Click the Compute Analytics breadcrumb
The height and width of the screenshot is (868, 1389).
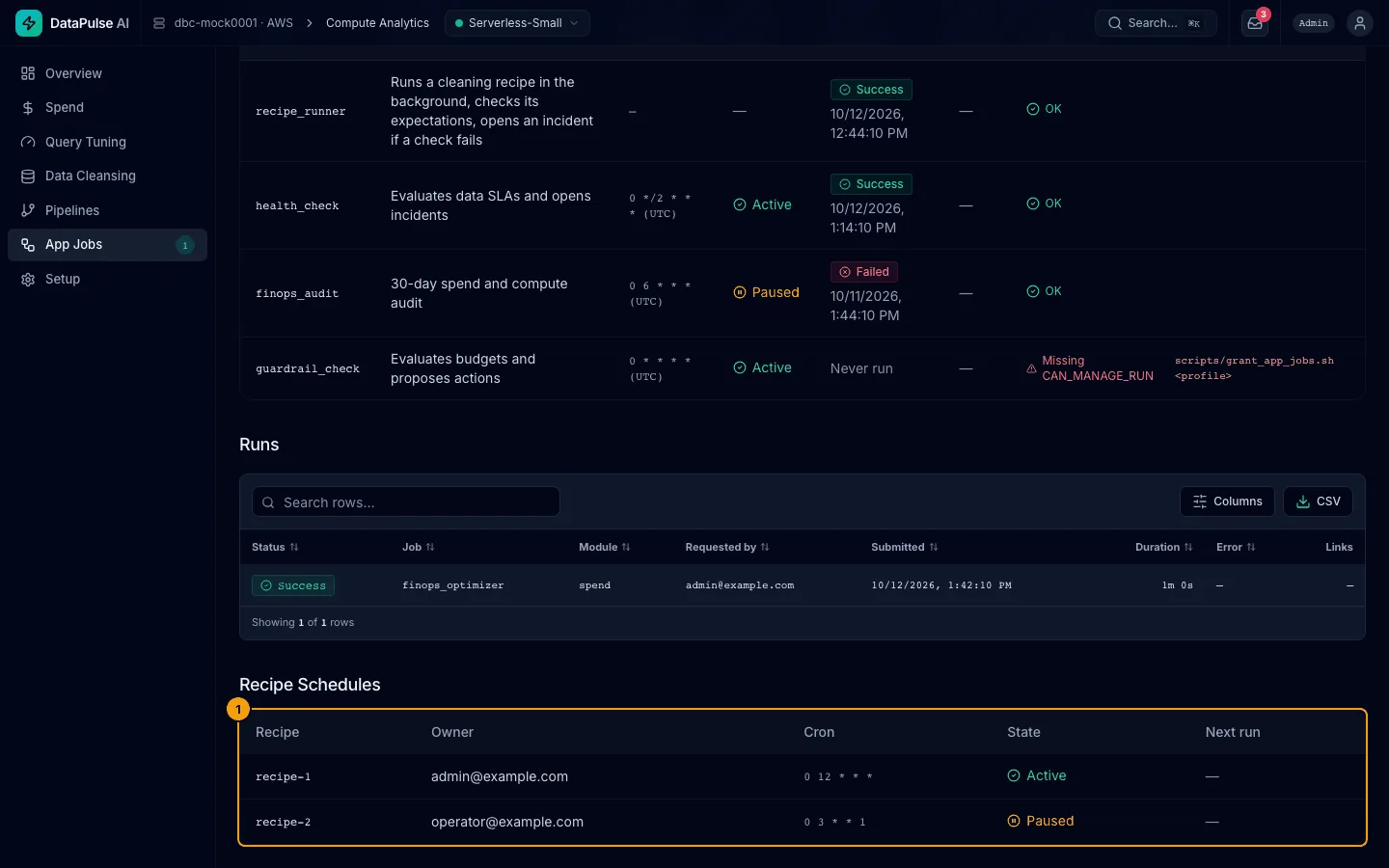tap(377, 23)
